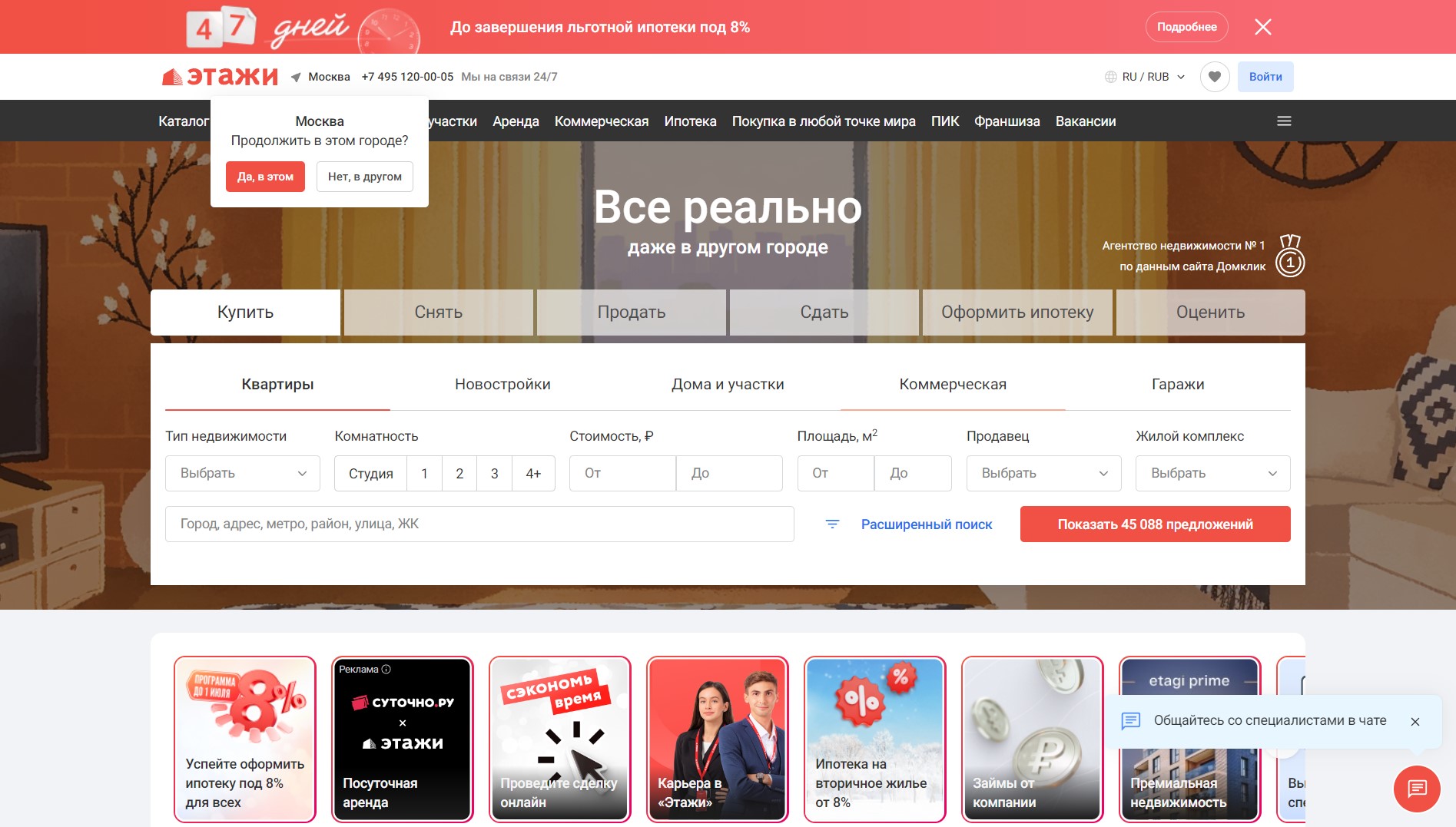Dismiss the chat specialist tooltip

[x=1415, y=722]
